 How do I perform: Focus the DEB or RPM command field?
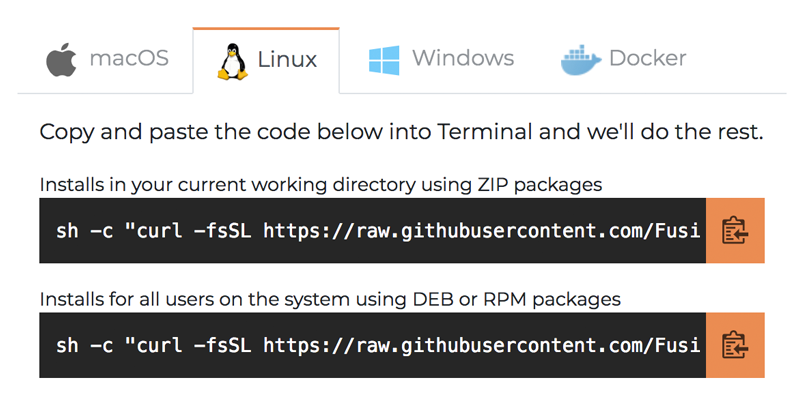pos(372,346)
